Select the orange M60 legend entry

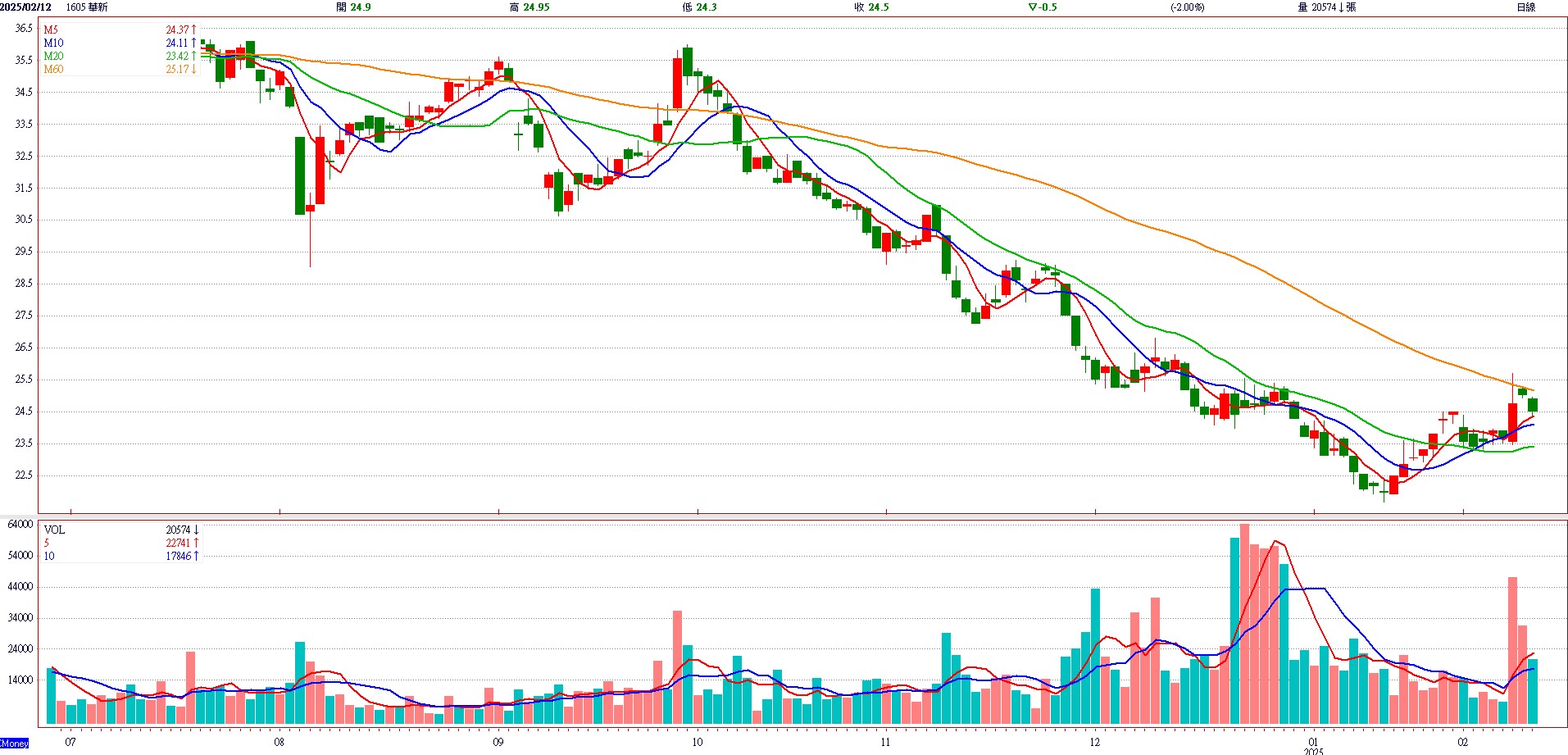click(53, 70)
